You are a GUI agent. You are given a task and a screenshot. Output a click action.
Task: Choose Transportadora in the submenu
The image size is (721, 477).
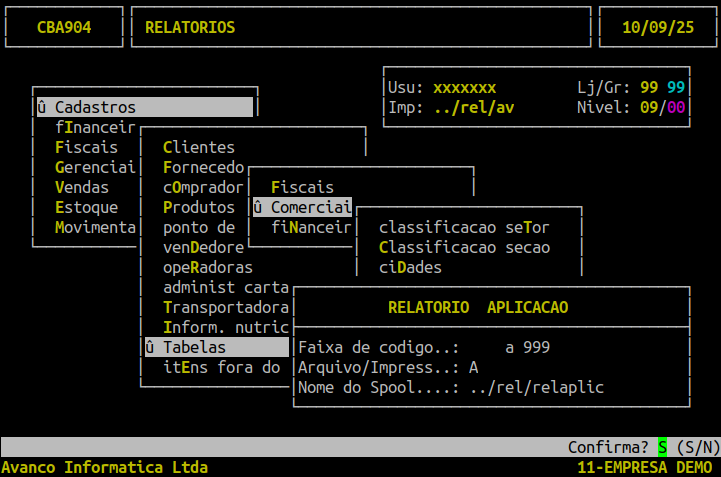pos(225,307)
